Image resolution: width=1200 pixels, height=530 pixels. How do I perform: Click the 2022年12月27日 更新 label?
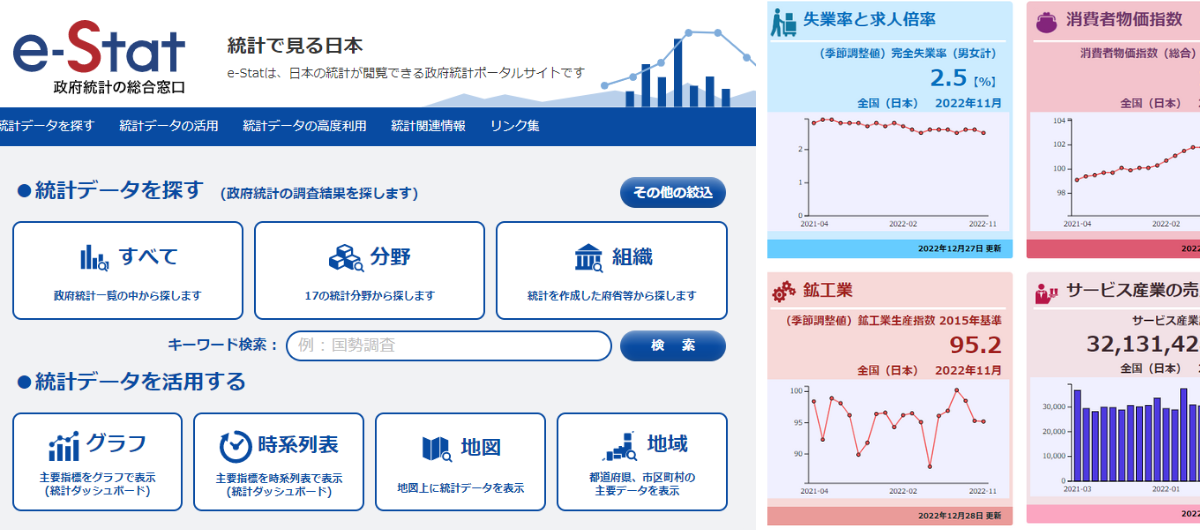coord(959,249)
